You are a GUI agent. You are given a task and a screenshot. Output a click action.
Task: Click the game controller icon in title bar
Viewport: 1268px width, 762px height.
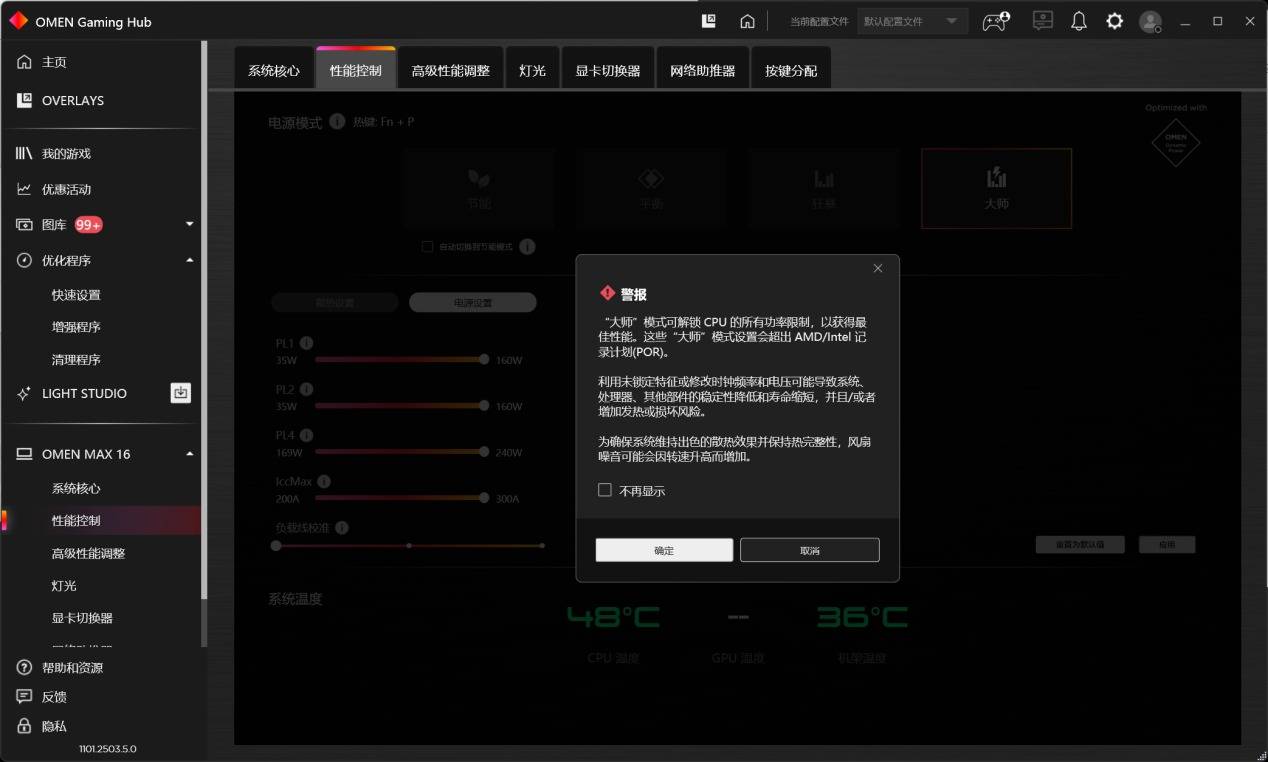(x=995, y=21)
